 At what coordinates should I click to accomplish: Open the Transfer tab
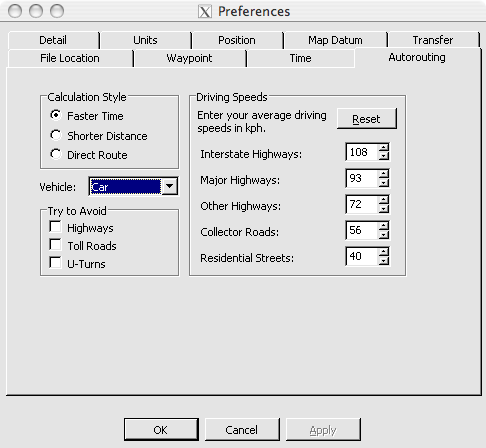(433, 40)
